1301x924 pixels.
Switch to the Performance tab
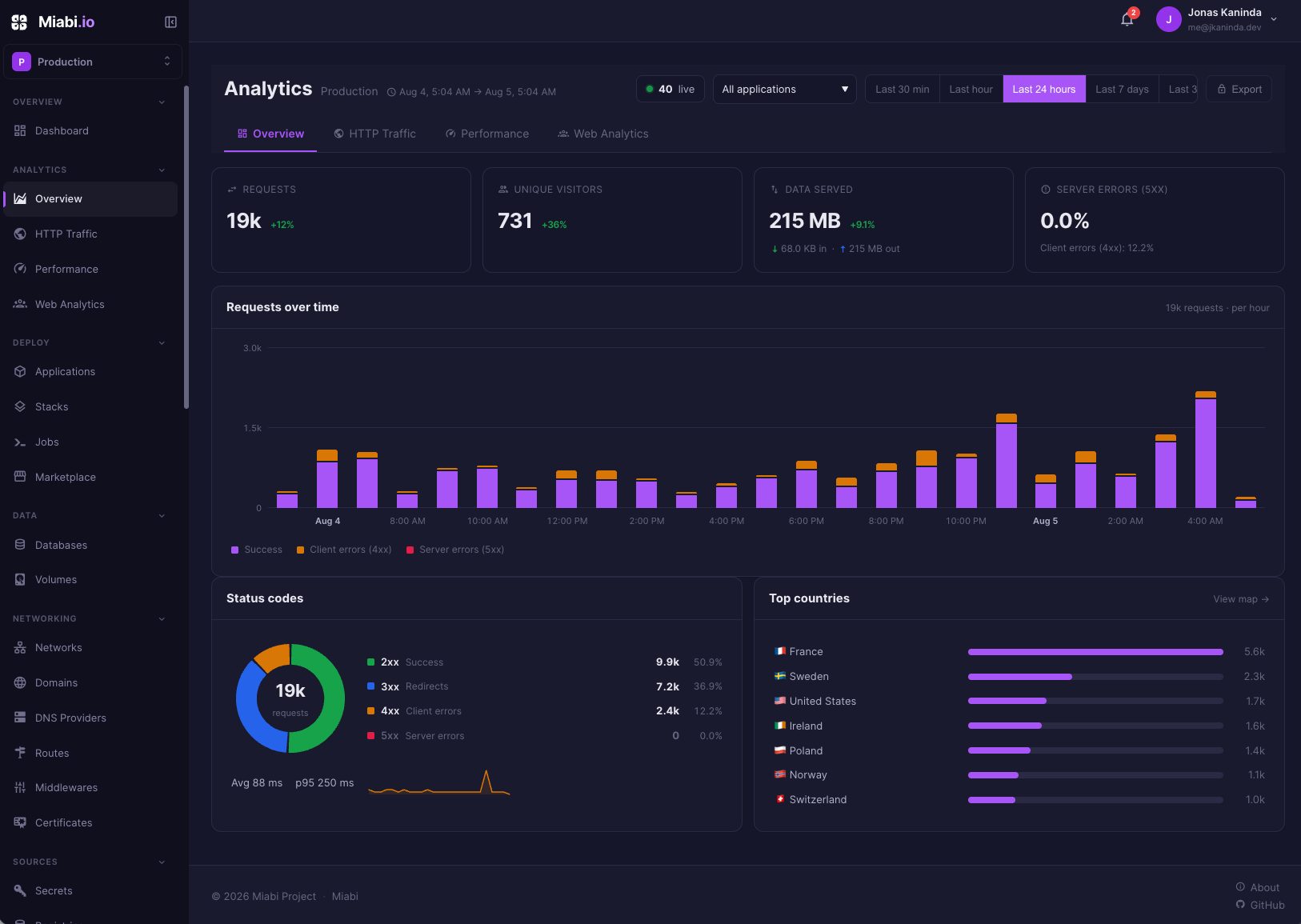coord(486,134)
